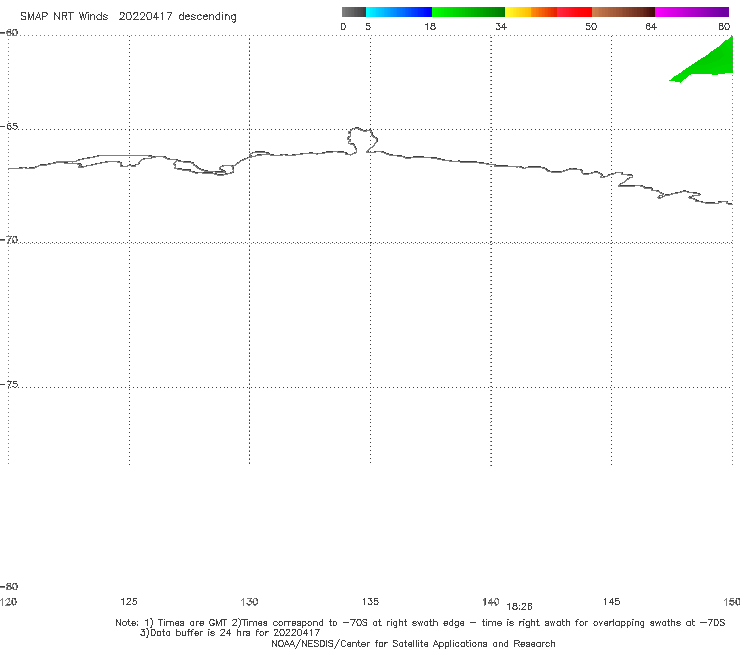Click the bottom latitude label '-80'

(9, 586)
